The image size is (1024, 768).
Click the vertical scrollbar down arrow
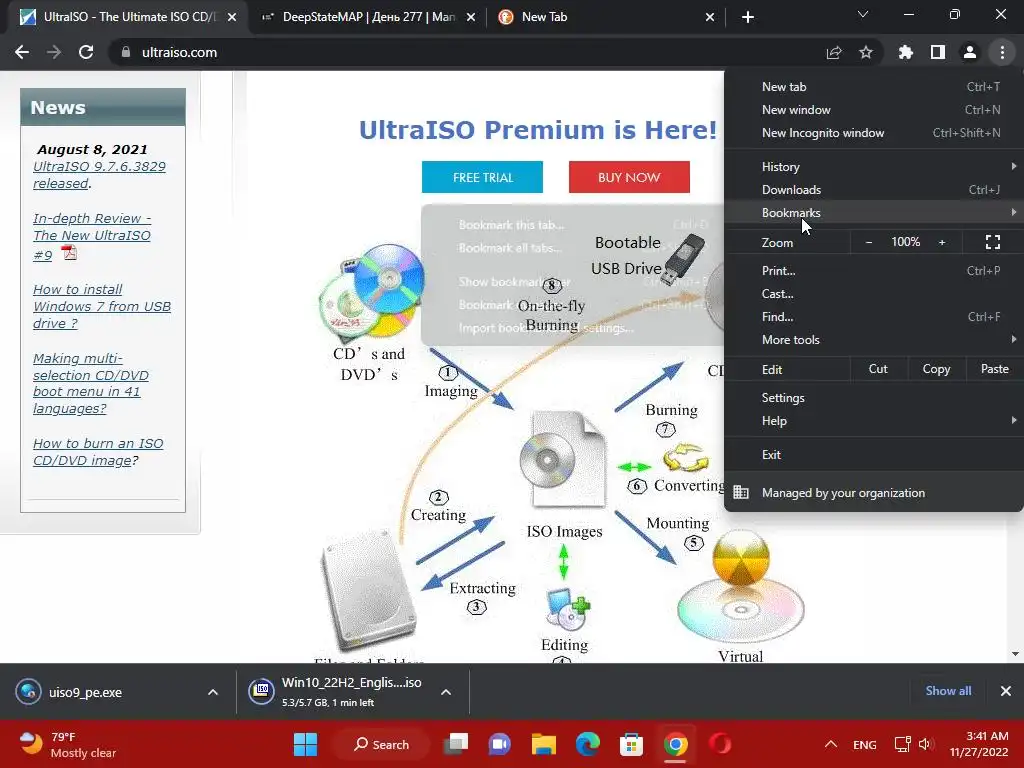[x=1015, y=654]
